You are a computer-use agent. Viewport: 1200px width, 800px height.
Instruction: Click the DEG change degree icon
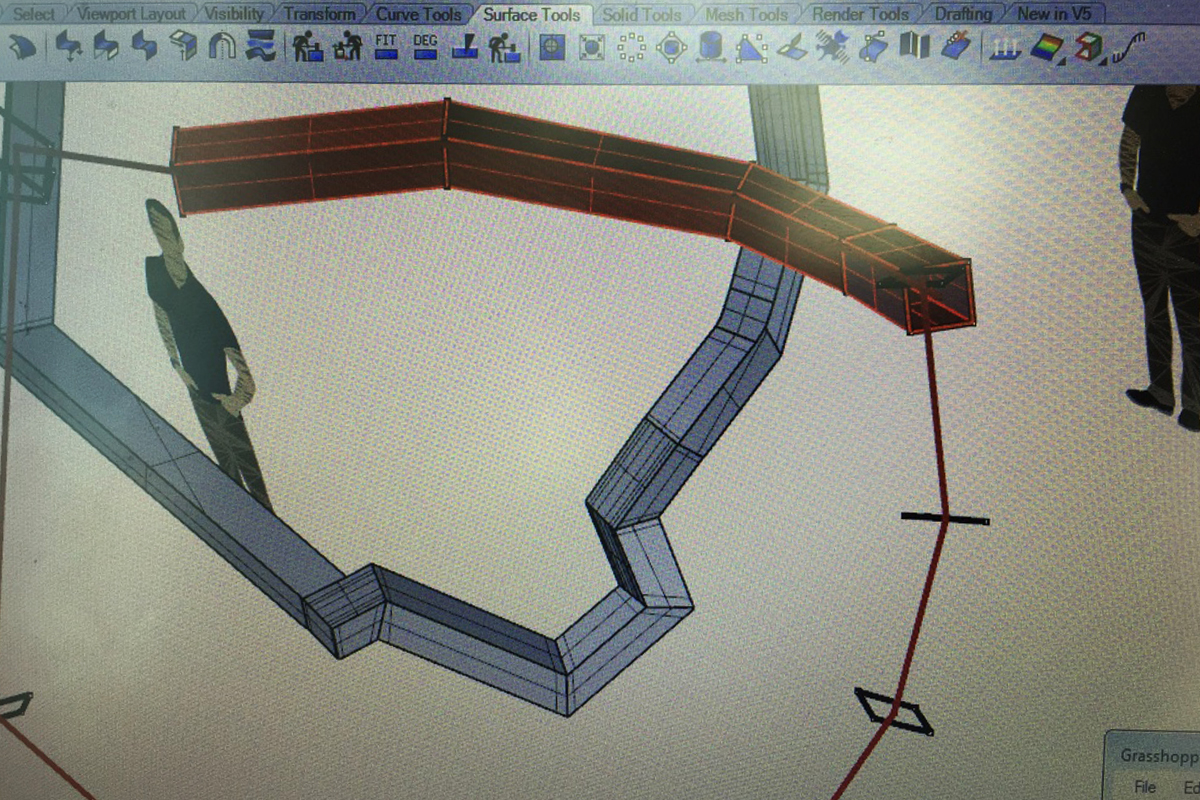[x=425, y=46]
